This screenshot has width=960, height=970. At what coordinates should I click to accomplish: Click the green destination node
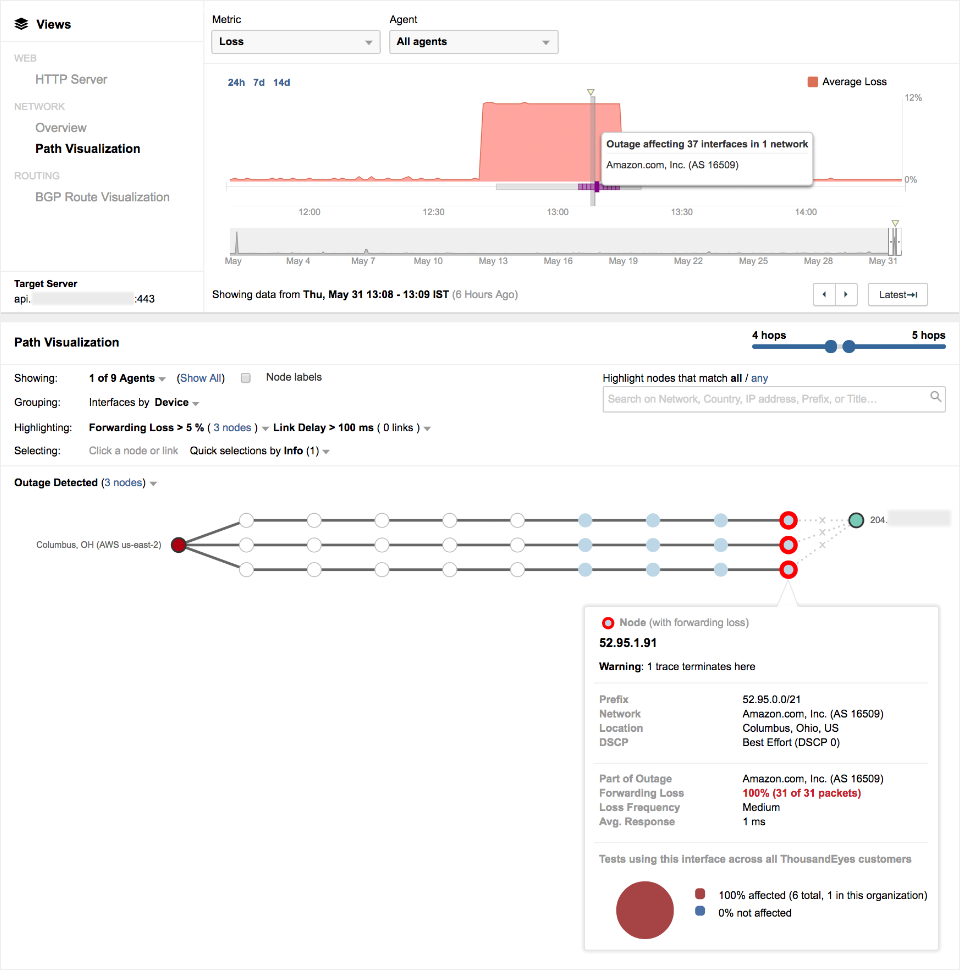(x=856, y=520)
